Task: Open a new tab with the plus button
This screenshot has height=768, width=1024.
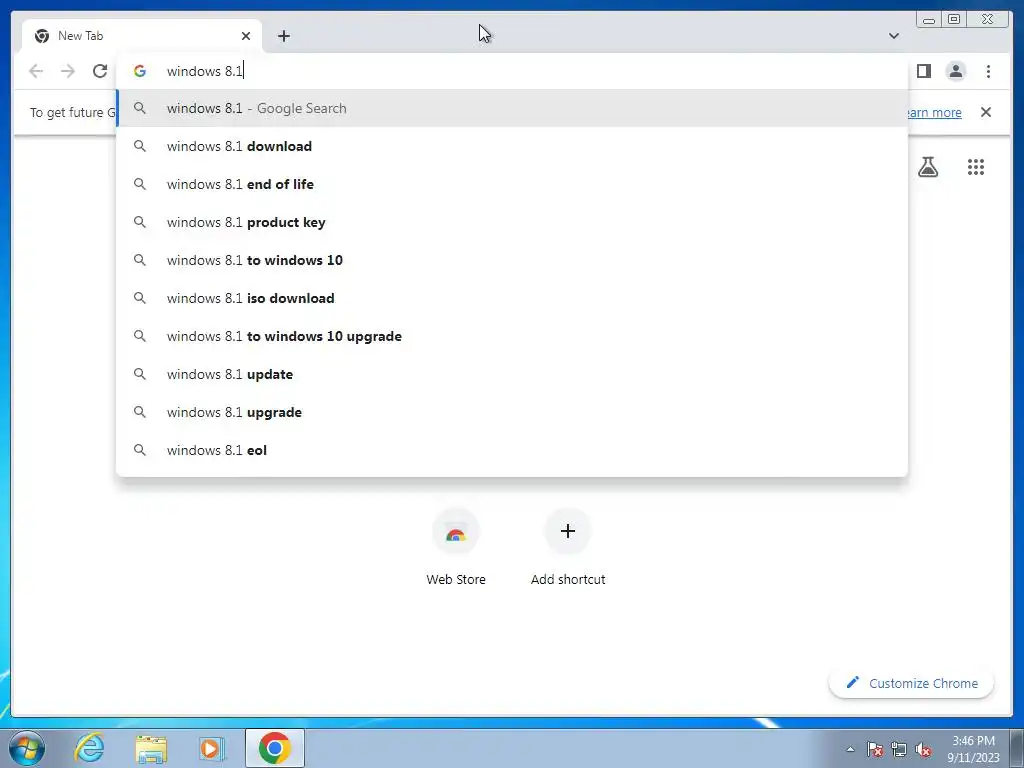Action: pyautogui.click(x=283, y=36)
